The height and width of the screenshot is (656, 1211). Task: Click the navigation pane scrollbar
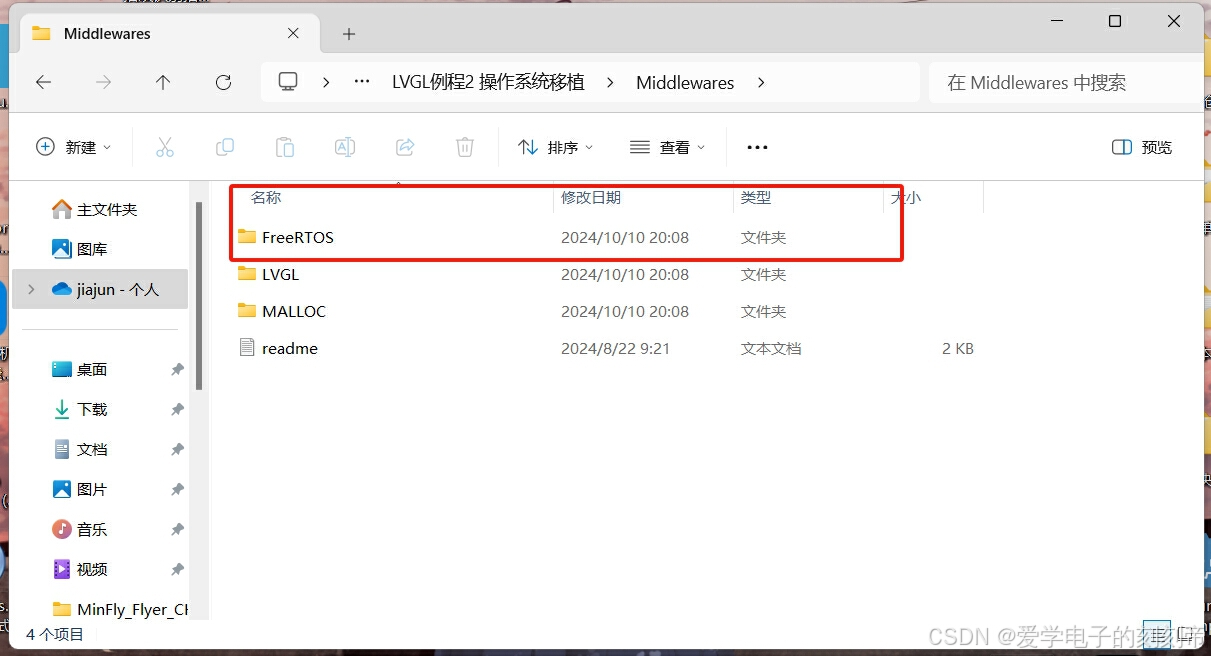pyautogui.click(x=199, y=296)
